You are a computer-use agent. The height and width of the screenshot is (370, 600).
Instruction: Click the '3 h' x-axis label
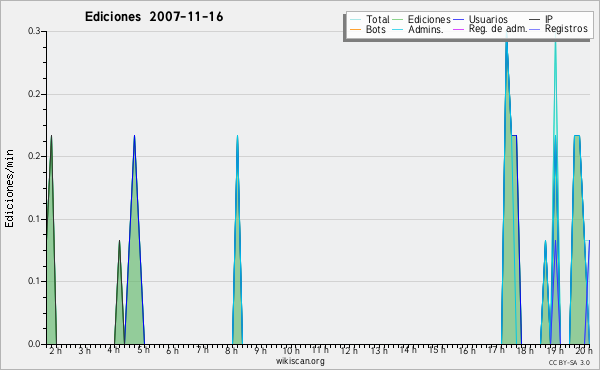pos(85,350)
